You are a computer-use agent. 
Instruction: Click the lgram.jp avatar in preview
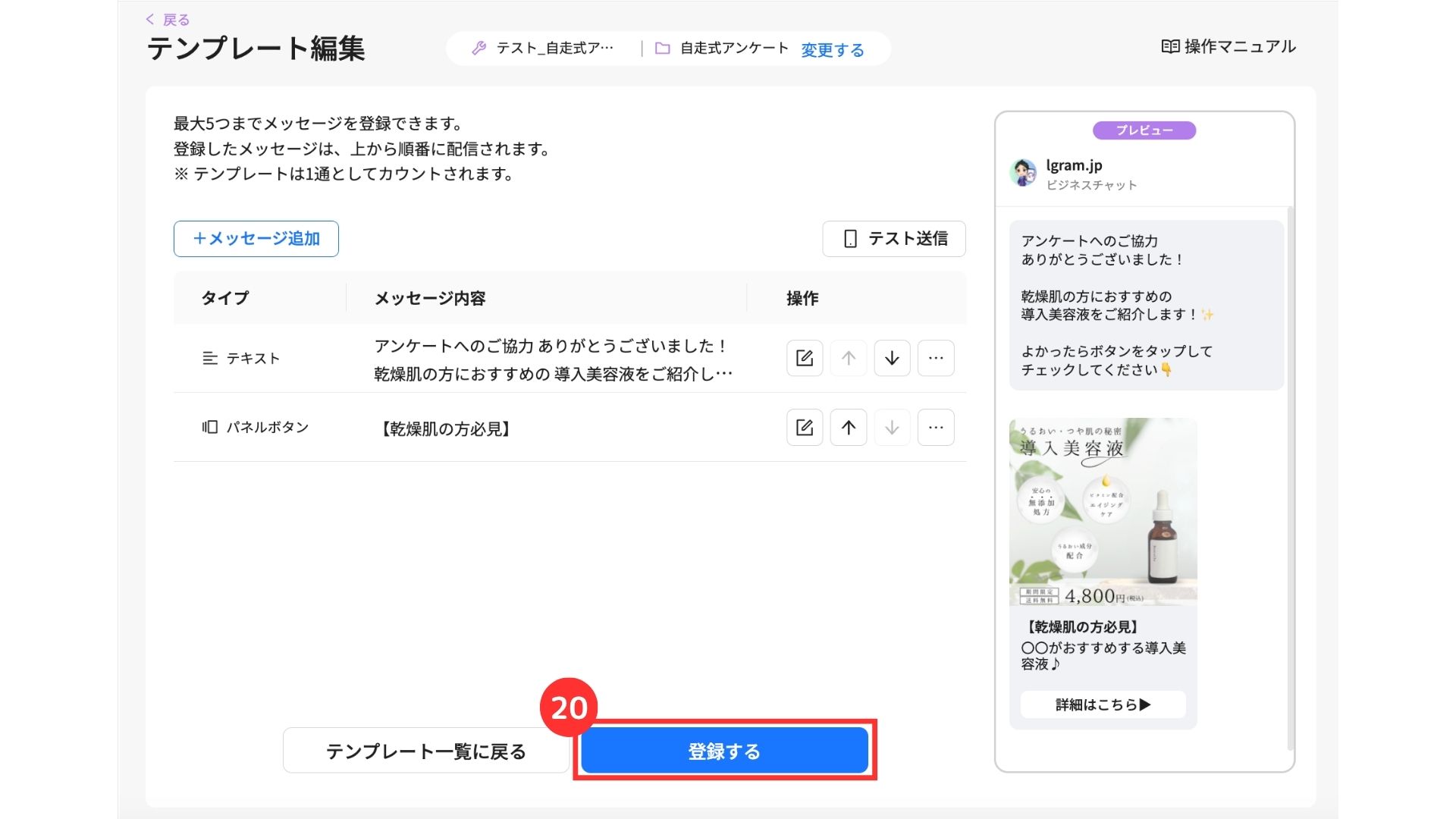point(1024,173)
